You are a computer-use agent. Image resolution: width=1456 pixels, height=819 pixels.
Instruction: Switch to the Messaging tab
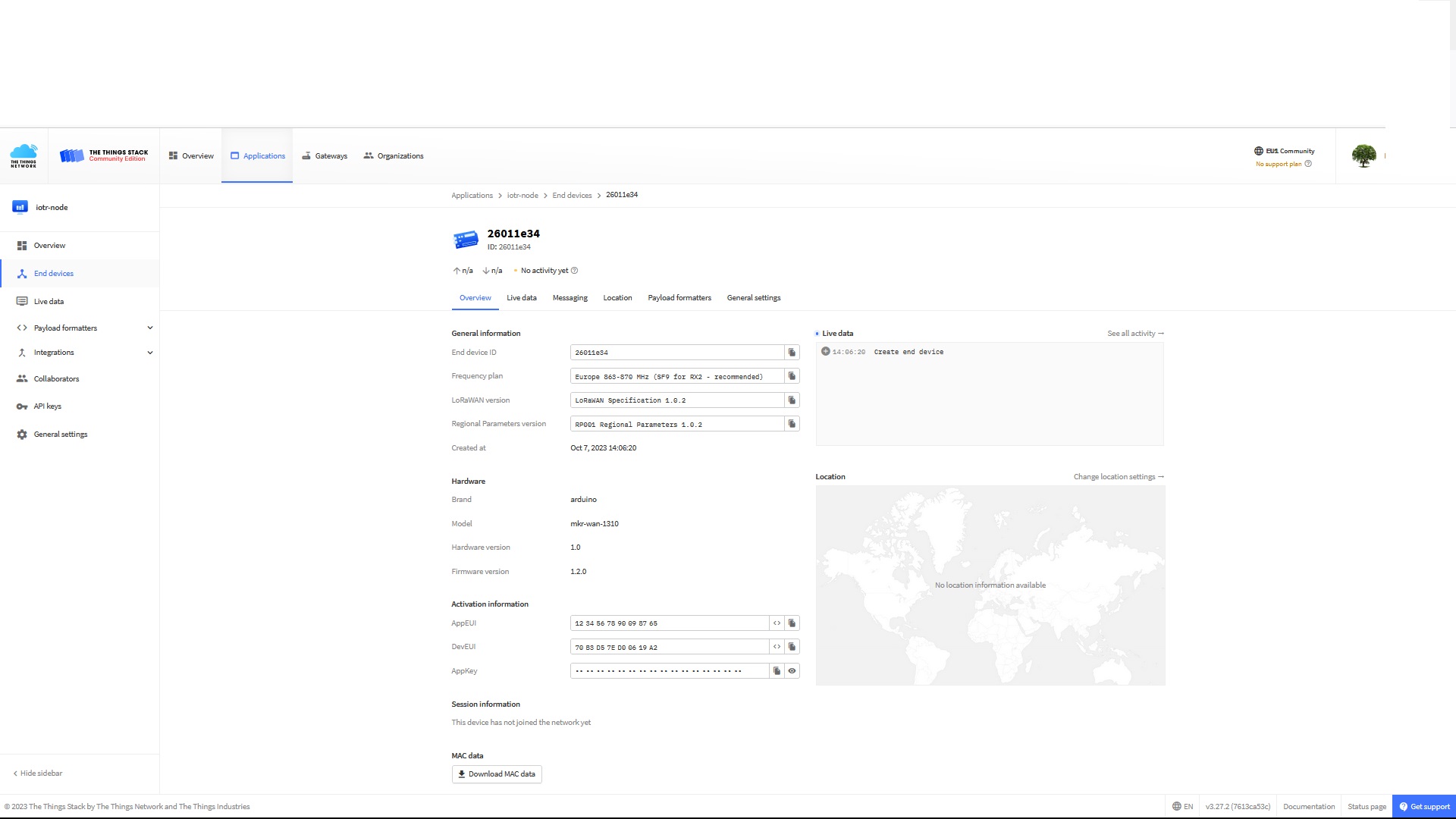pyautogui.click(x=570, y=298)
